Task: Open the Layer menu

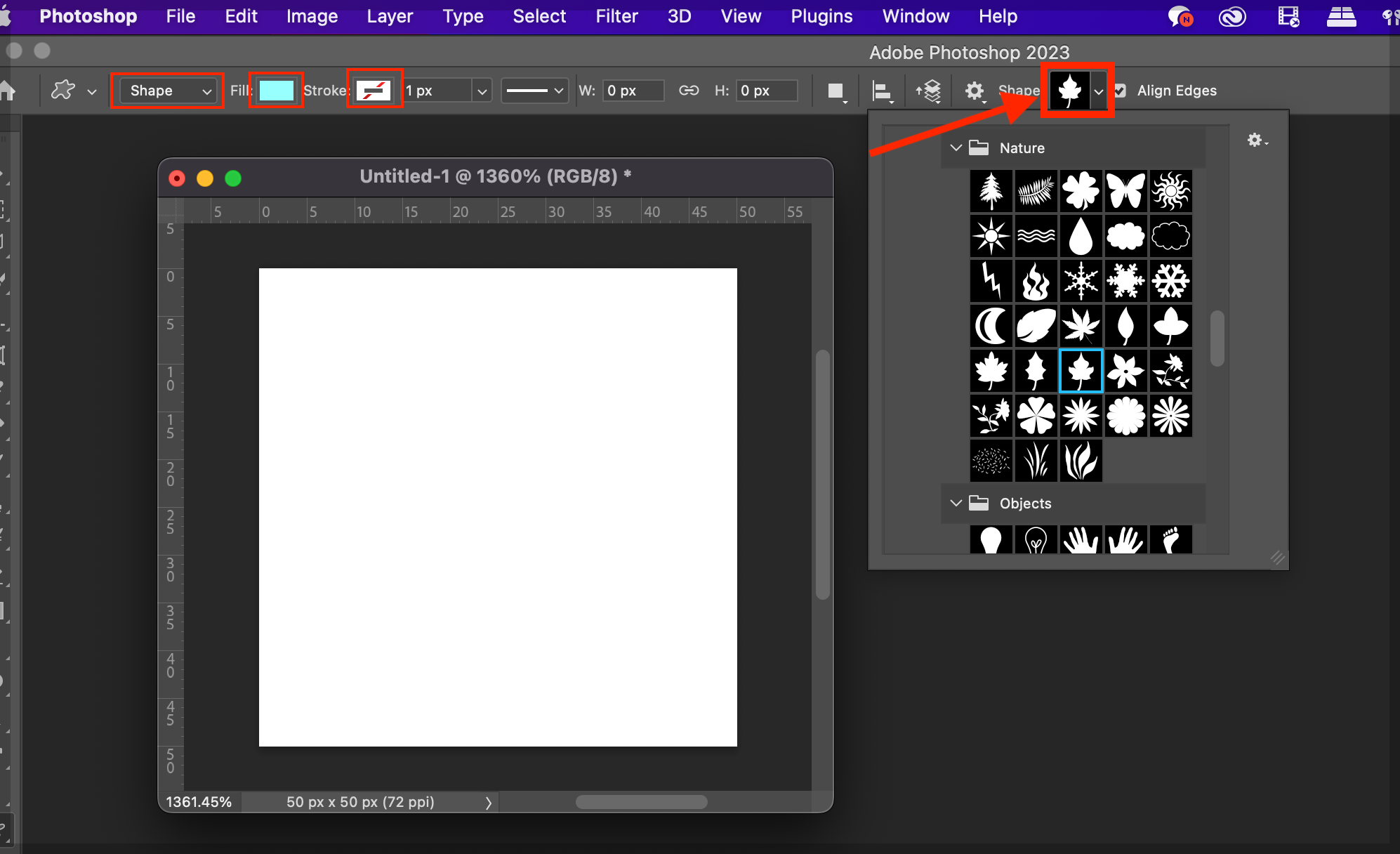Action: [x=390, y=16]
